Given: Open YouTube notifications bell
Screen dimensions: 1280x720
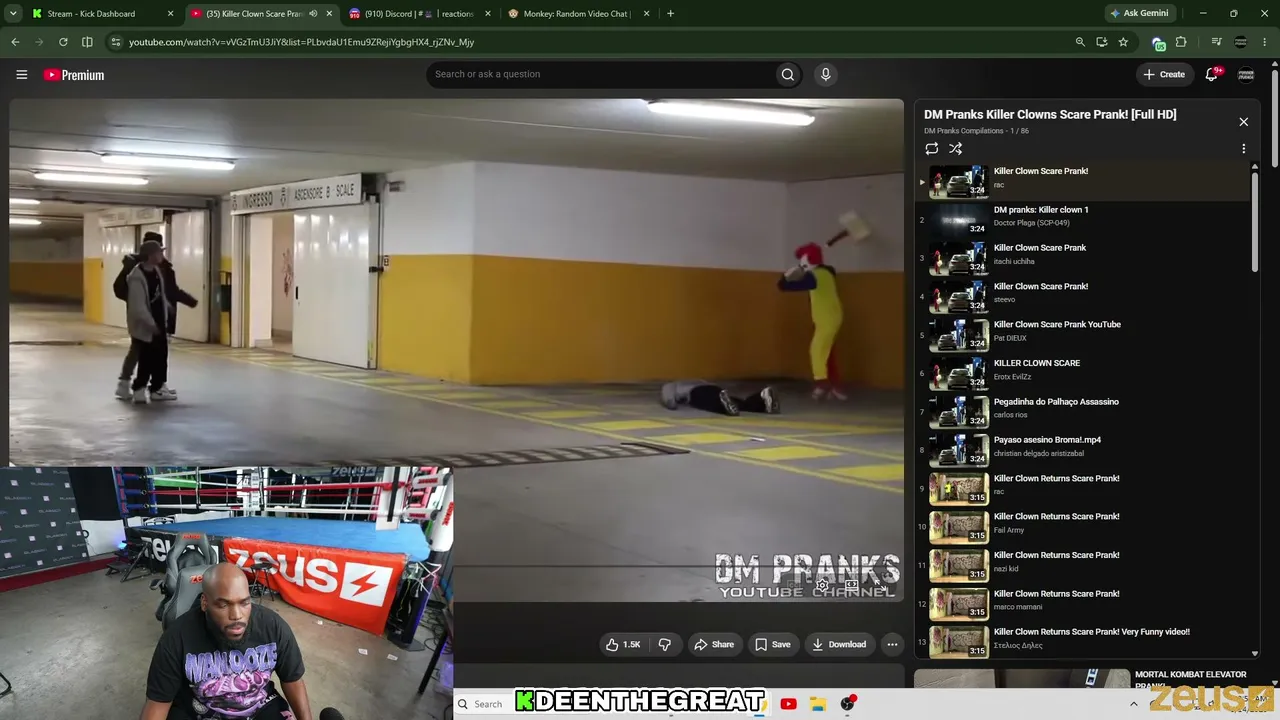Looking at the screenshot, I should pyautogui.click(x=1211, y=74).
